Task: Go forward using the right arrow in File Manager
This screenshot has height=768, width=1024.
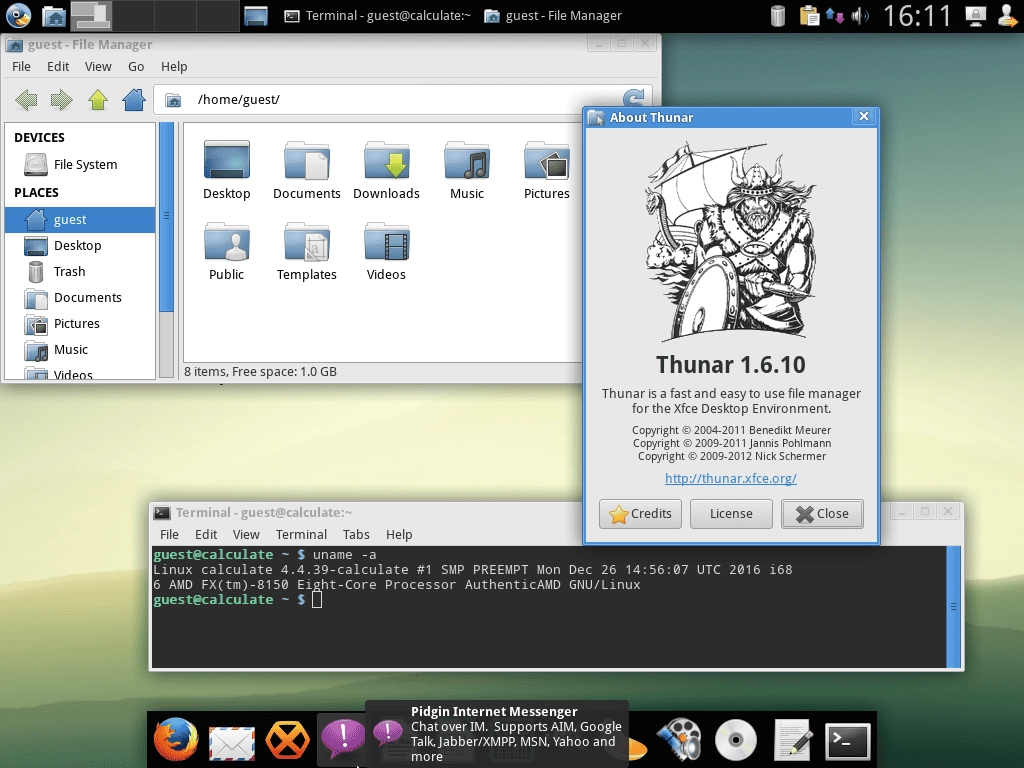Action: [x=61, y=100]
